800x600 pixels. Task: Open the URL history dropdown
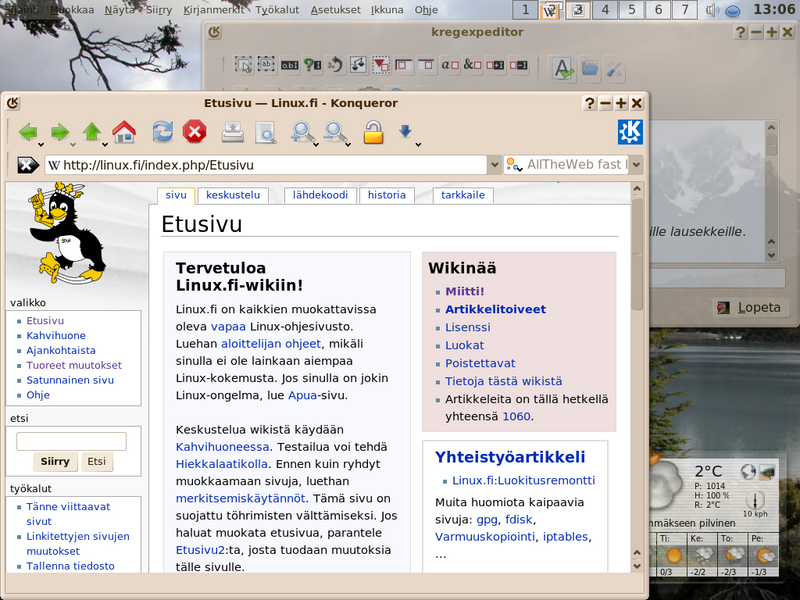tap(494, 164)
